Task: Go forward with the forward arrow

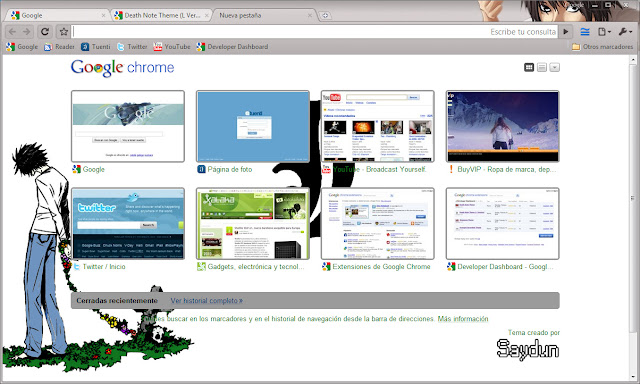Action: click(27, 31)
